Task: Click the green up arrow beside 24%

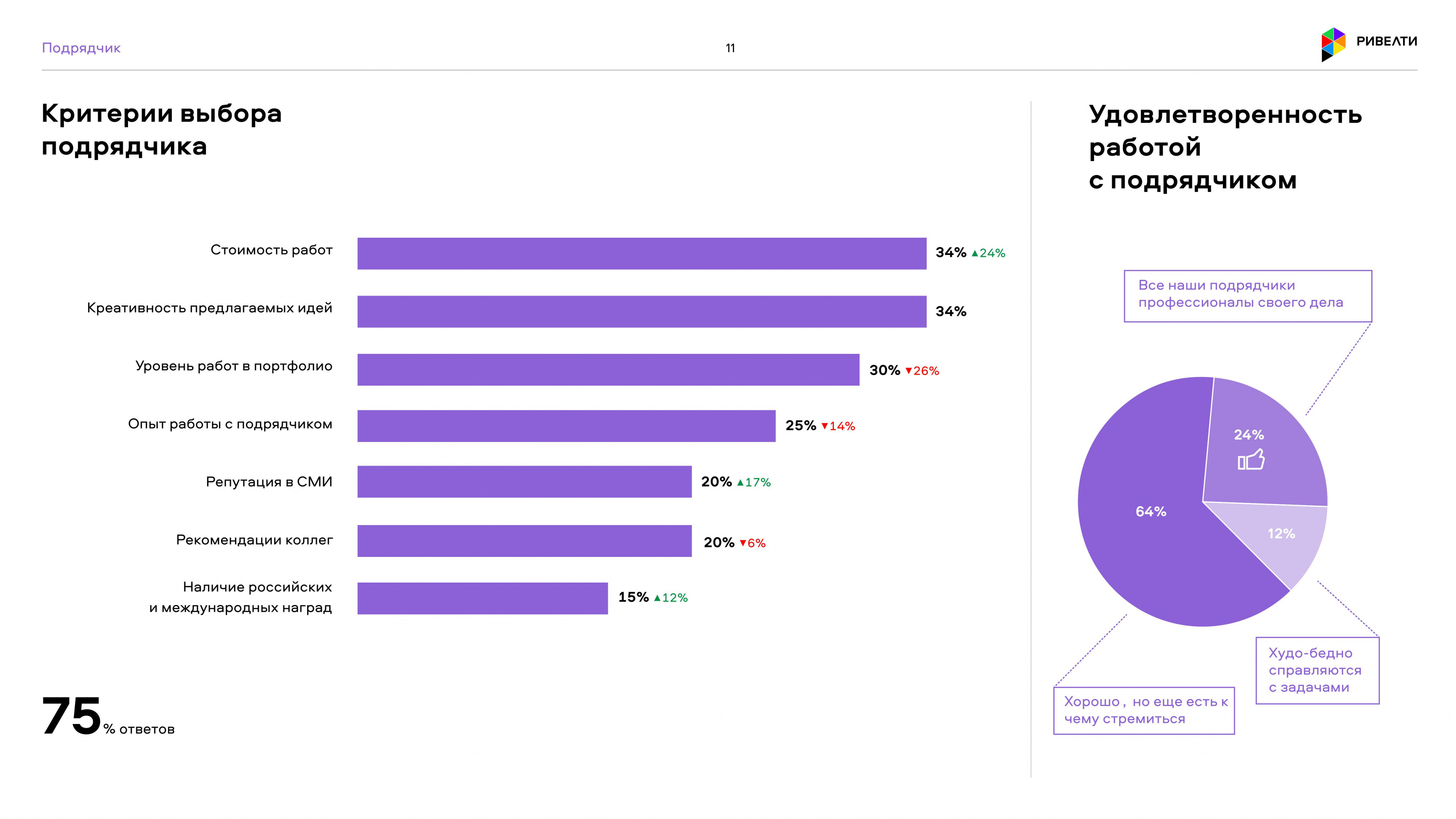Action: (975, 254)
